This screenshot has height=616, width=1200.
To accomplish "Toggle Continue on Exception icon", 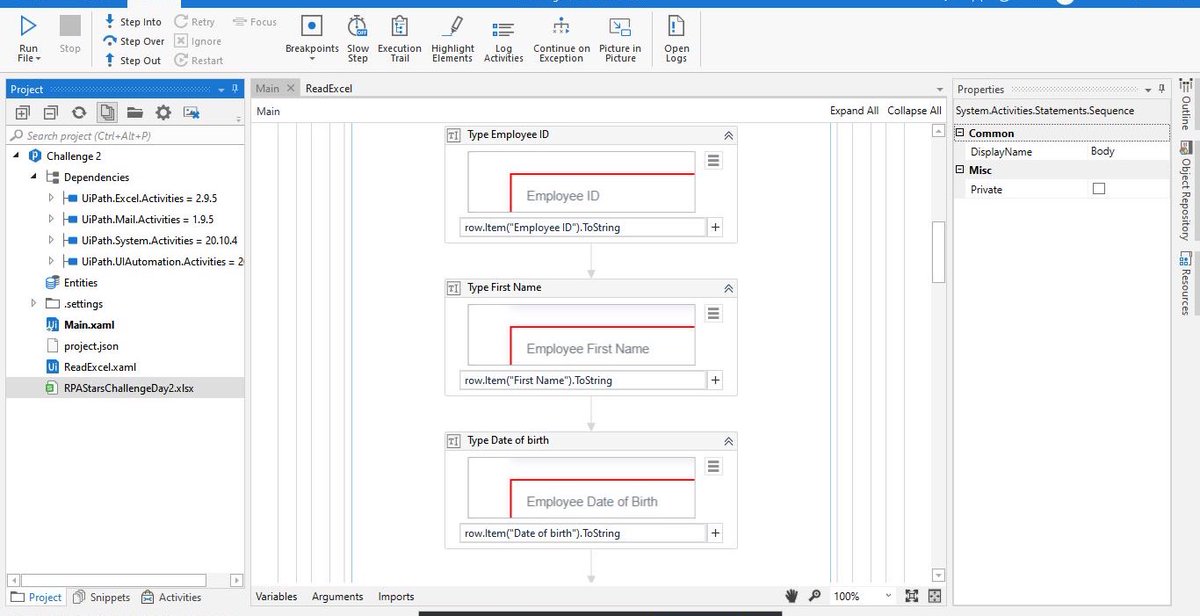I will [561, 26].
